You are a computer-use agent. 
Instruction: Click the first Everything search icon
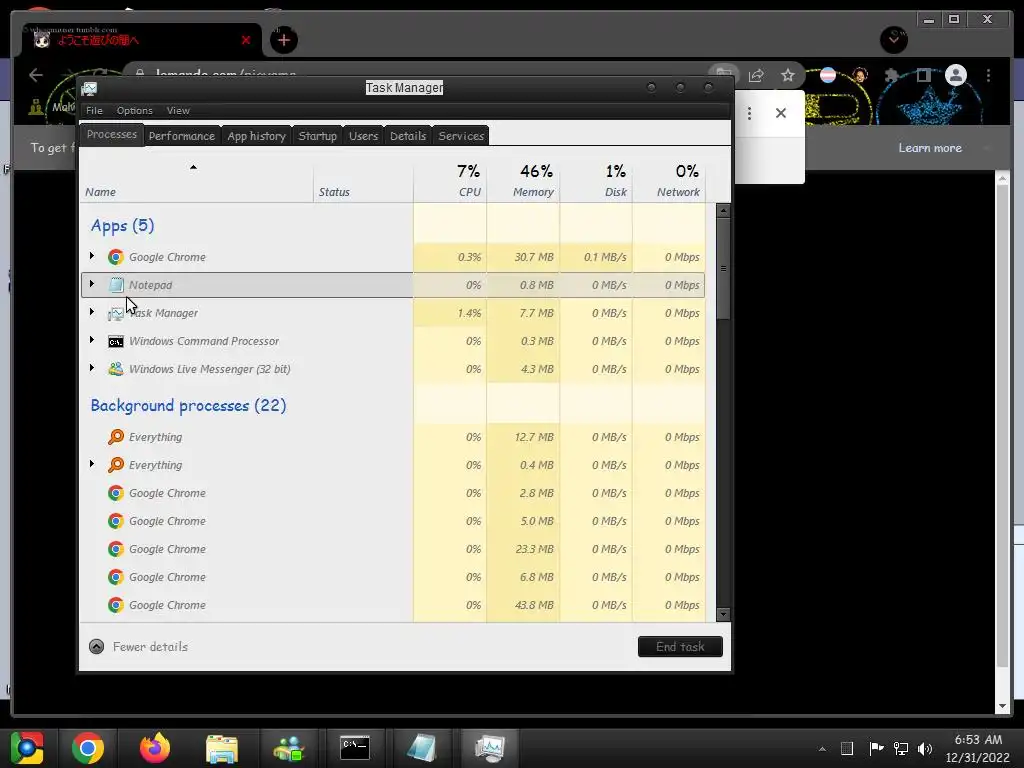point(116,437)
